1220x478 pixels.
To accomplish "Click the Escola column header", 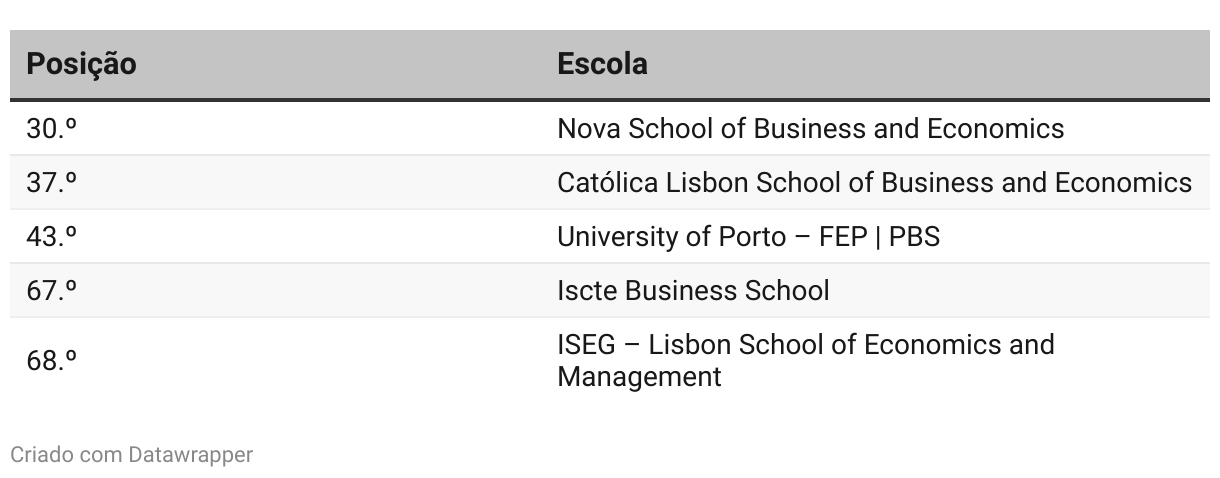I will coord(602,64).
